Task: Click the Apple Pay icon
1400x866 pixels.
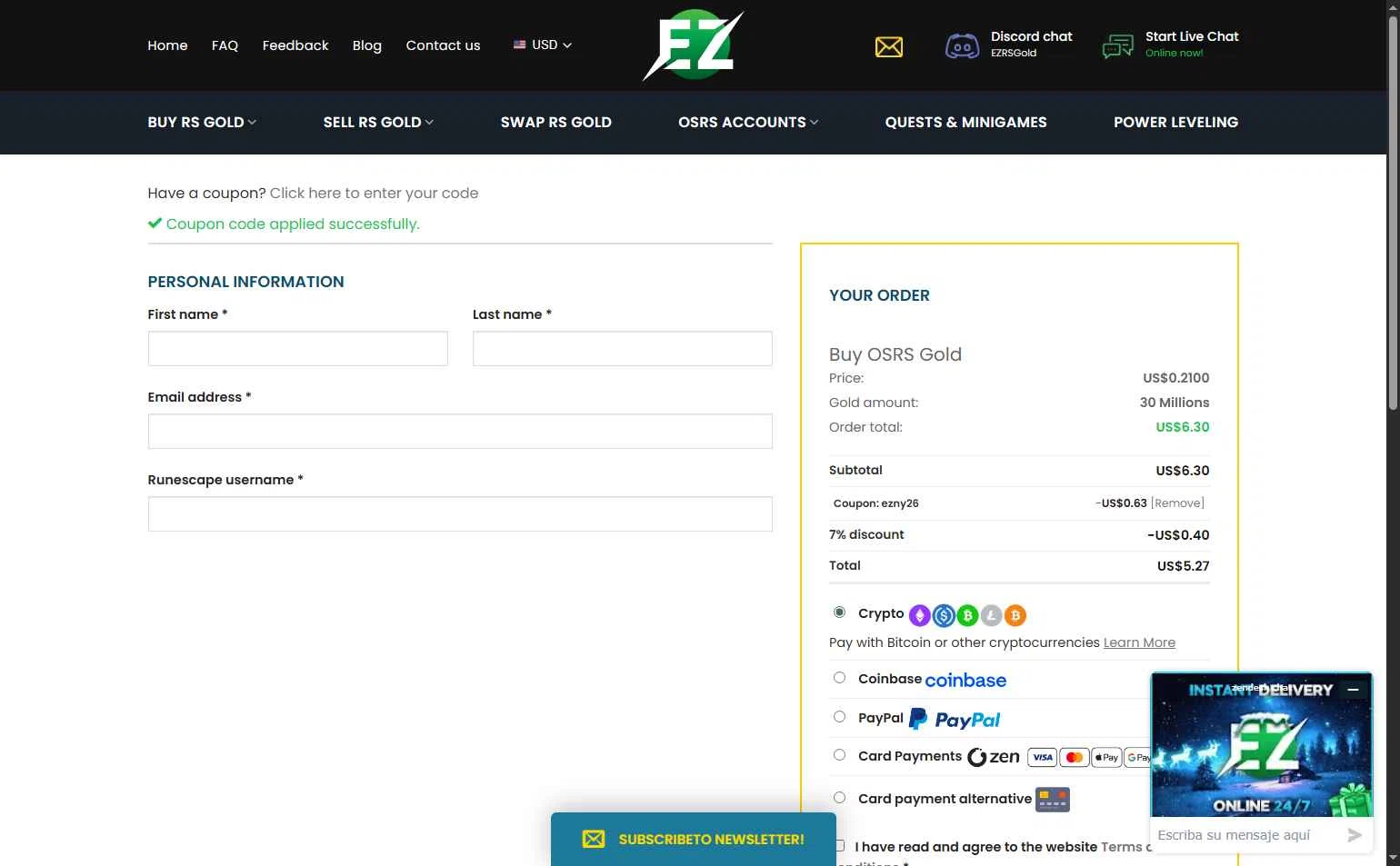Action: [1106, 757]
